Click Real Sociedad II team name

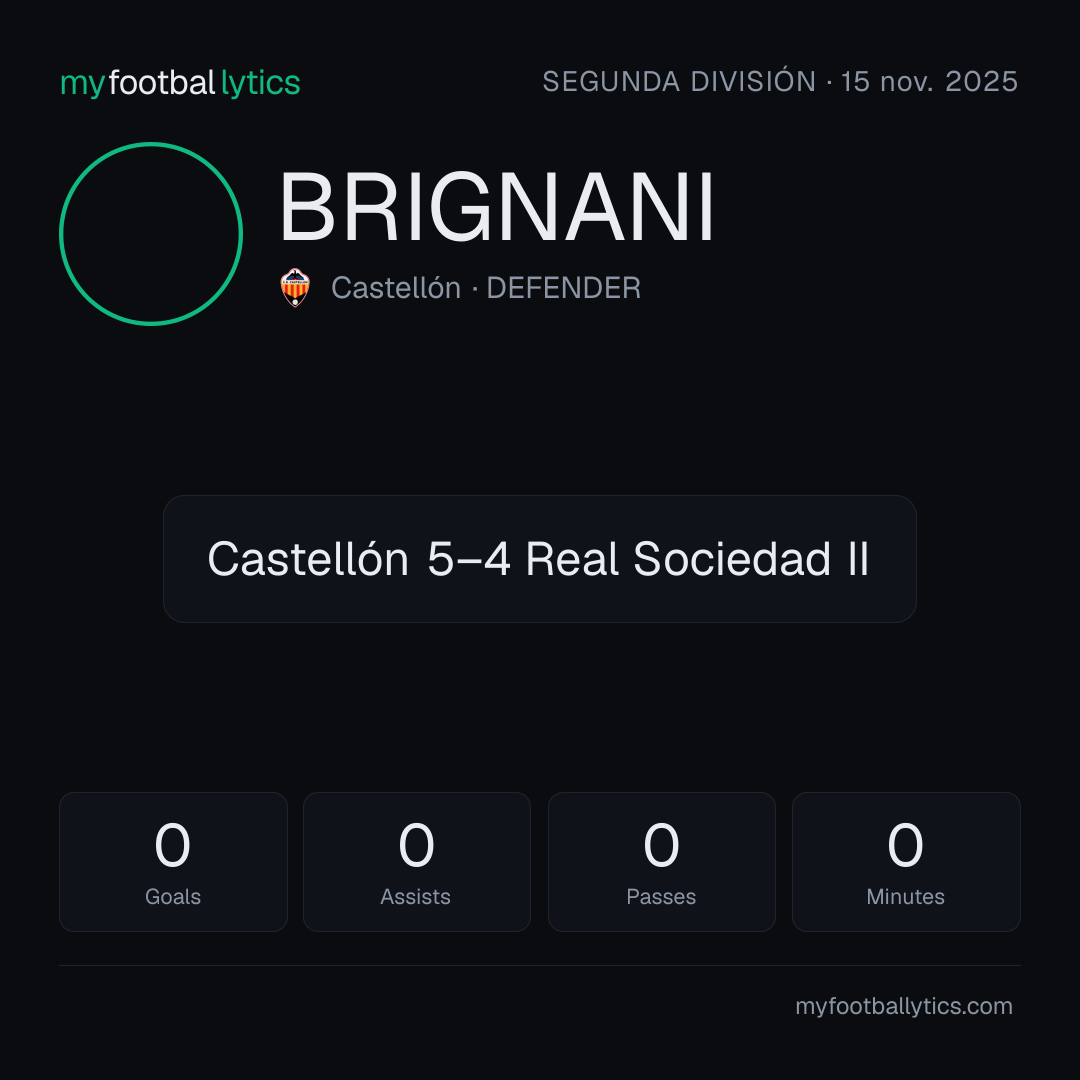point(697,559)
